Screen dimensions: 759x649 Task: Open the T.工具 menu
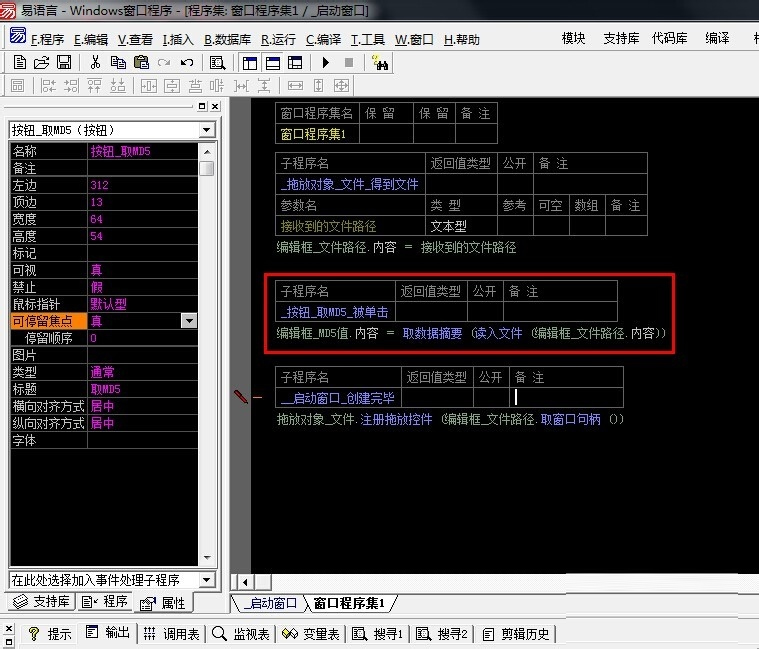coord(367,40)
